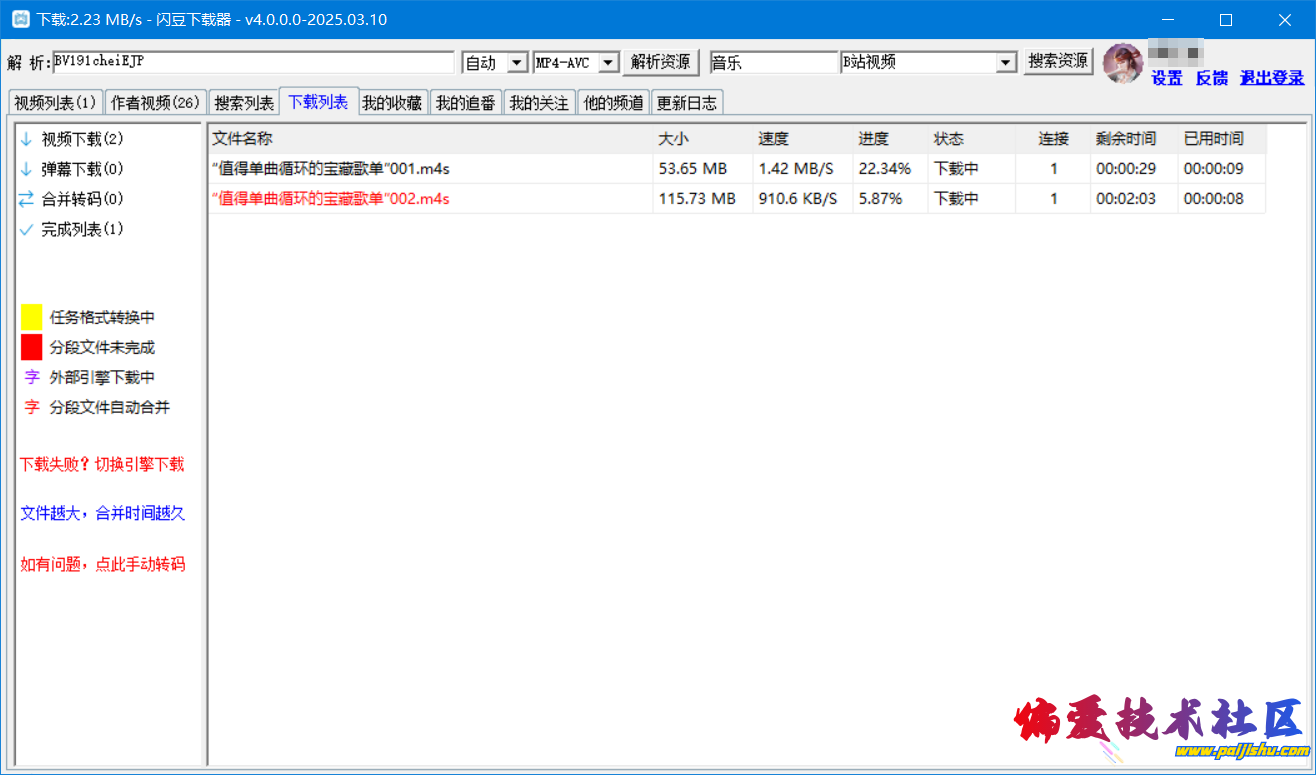Image resolution: width=1316 pixels, height=775 pixels.
Task: Click the app logo icon in title bar
Action: [x=20, y=20]
